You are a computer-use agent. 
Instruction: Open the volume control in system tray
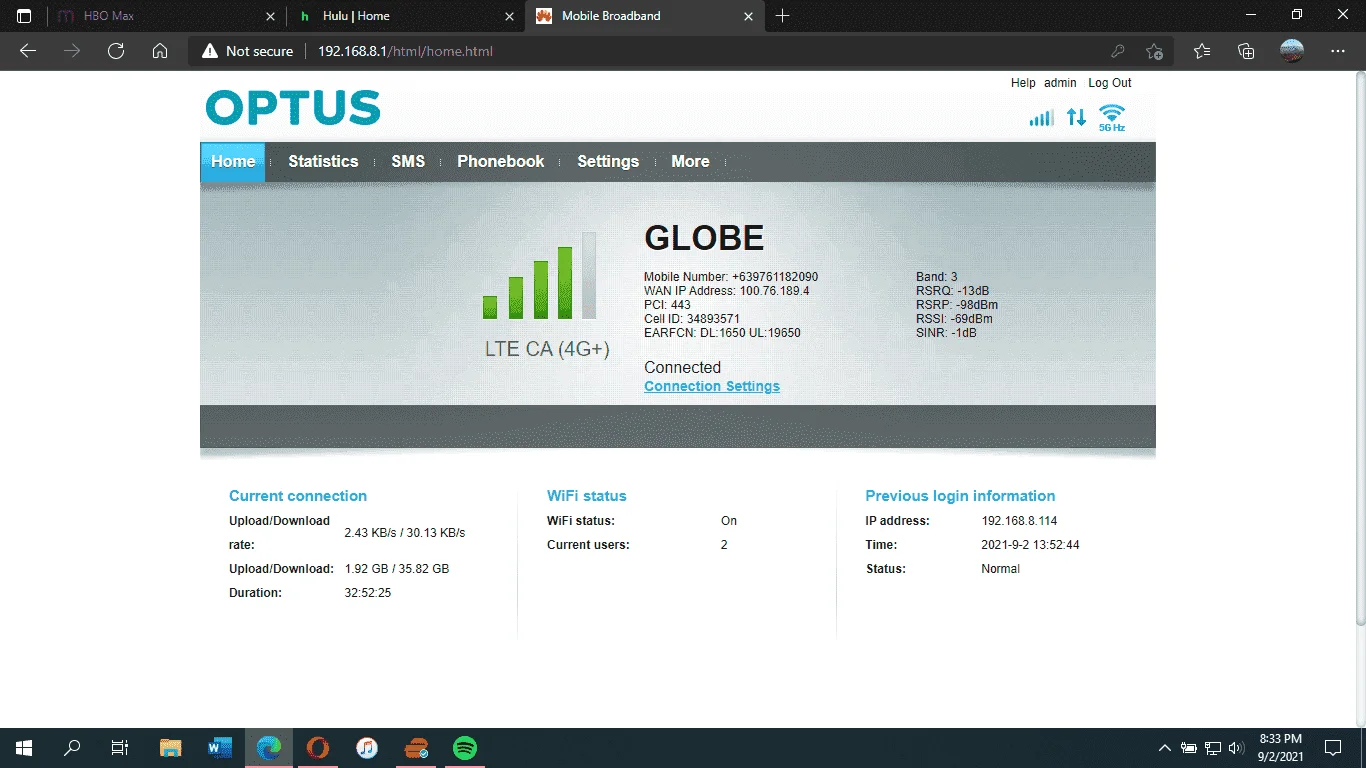(x=1237, y=748)
